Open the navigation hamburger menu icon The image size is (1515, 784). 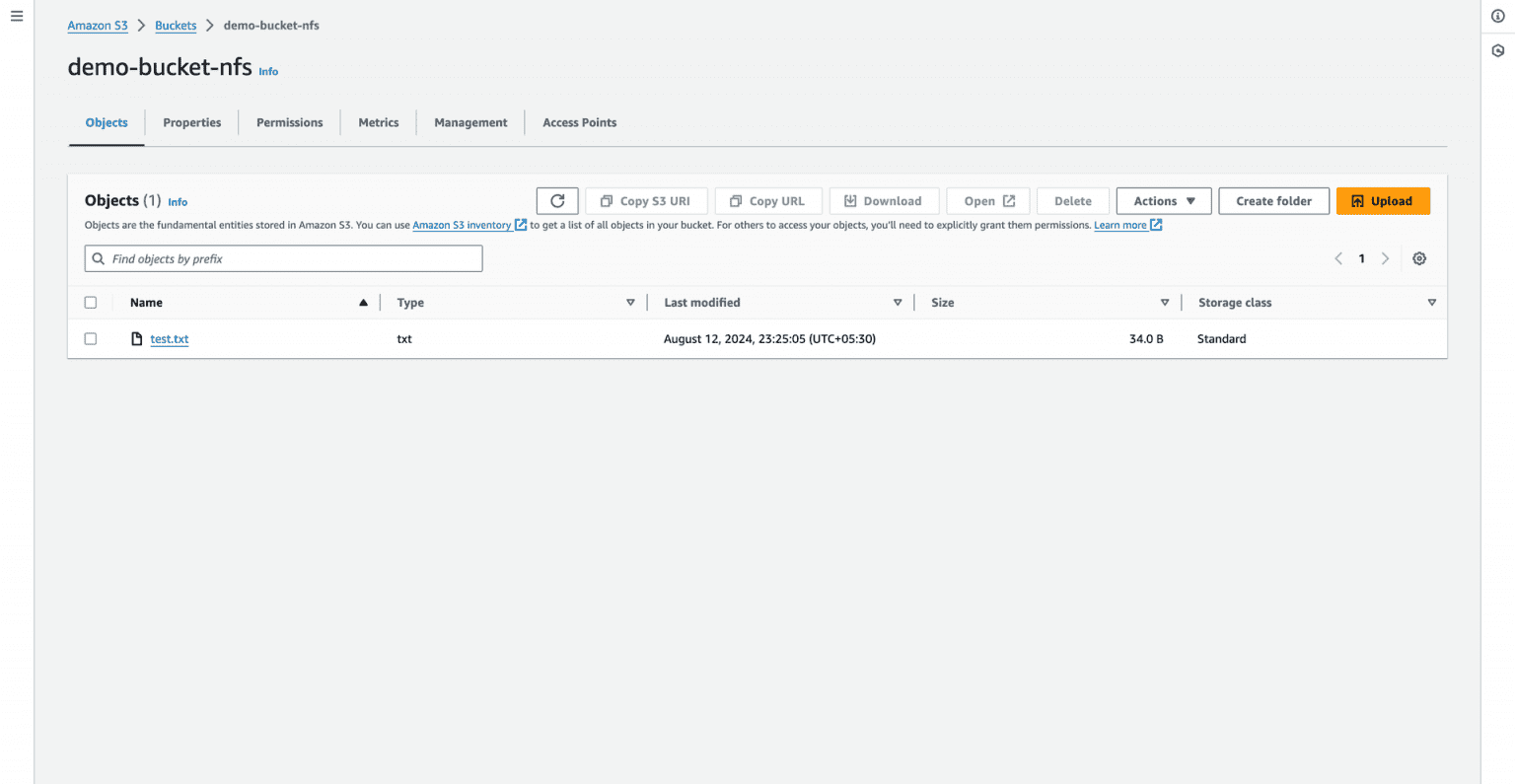16,15
